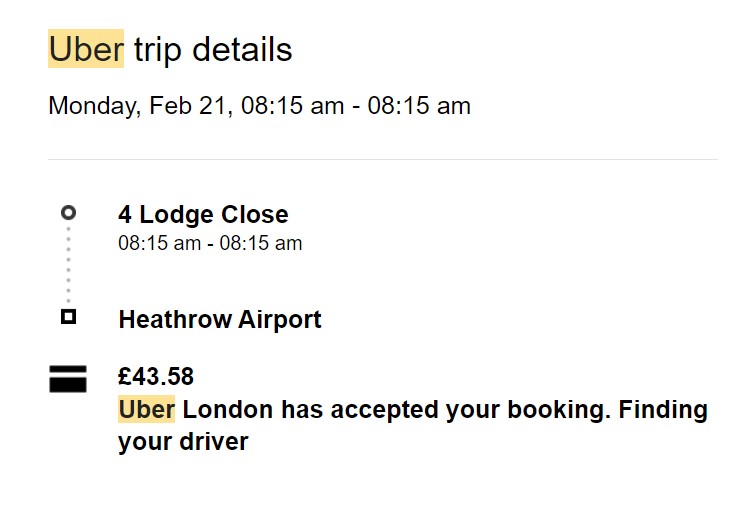Image resolution: width=743 pixels, height=521 pixels.
Task: Click 'Close' in the pickup address
Action: click(254, 214)
